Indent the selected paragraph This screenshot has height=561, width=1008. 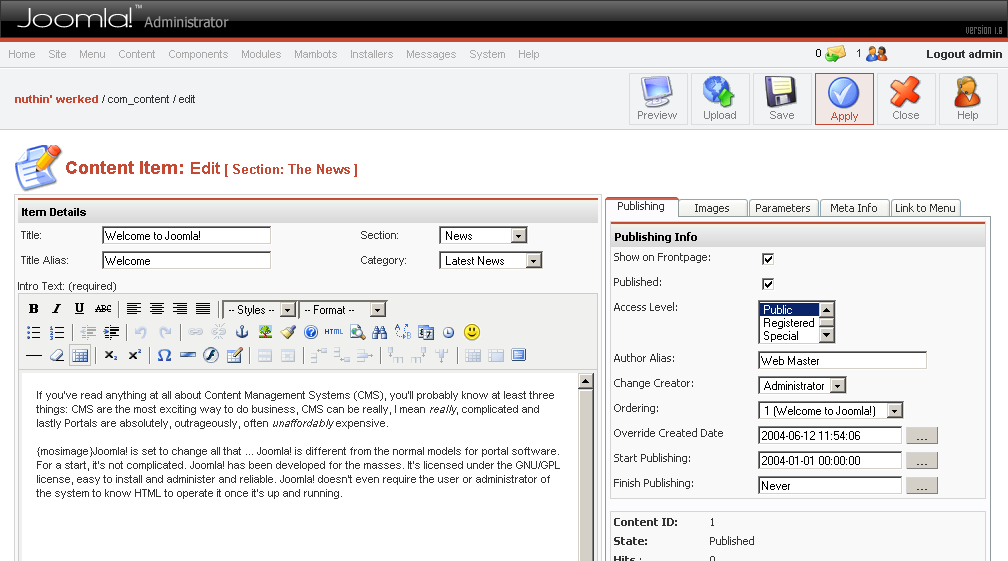point(112,332)
